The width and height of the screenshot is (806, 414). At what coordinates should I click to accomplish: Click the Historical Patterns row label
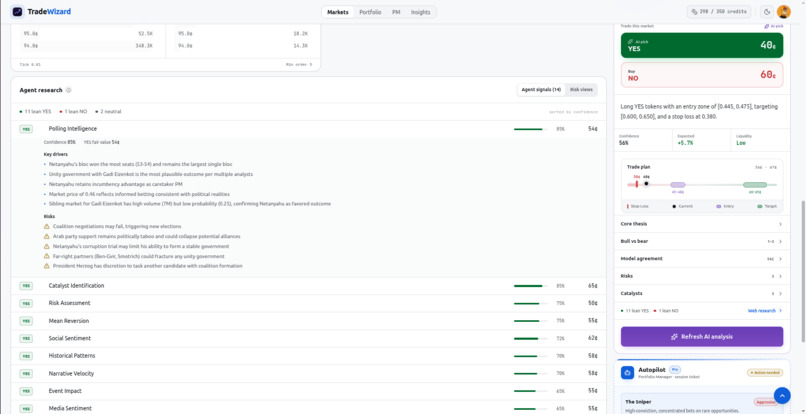pos(71,356)
